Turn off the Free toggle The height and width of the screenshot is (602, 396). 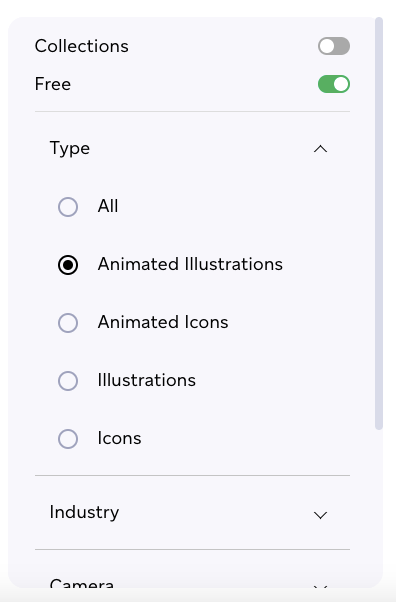coord(334,84)
